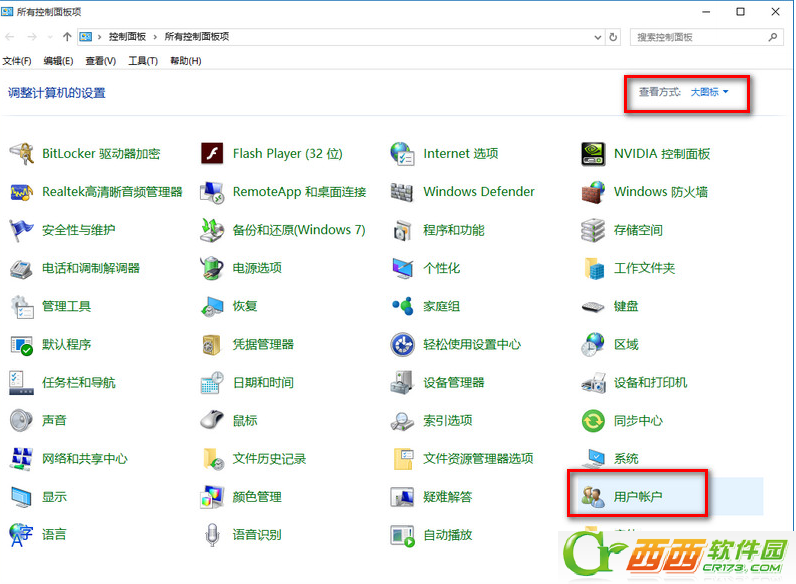This screenshot has width=796, height=584.
Task: Select the 电话和调制解调器 phone icon
Action: [x=21, y=268]
